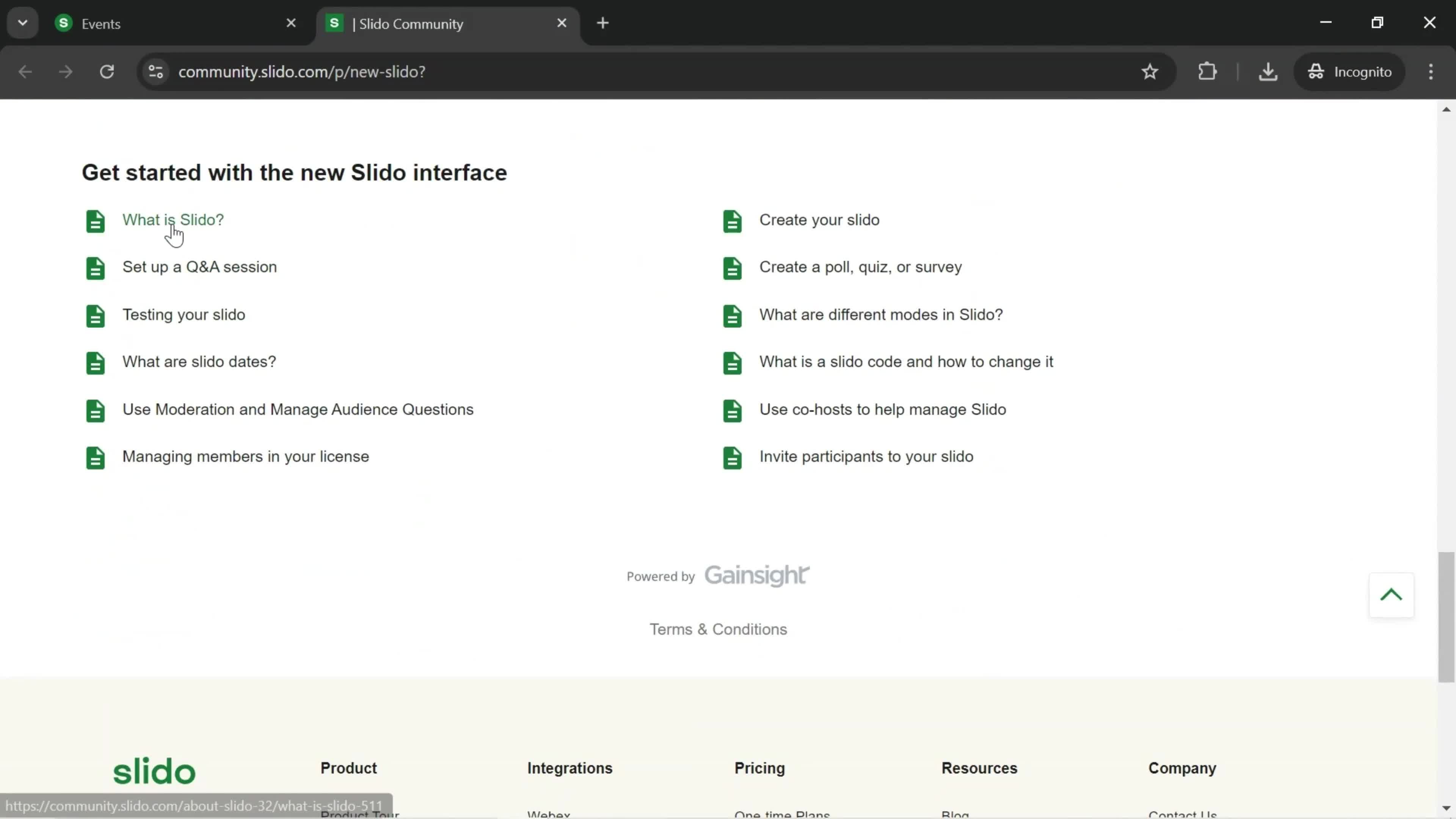Click the vertical scrollbar thumb
This screenshot has width=1456, height=819.
tap(1446, 617)
